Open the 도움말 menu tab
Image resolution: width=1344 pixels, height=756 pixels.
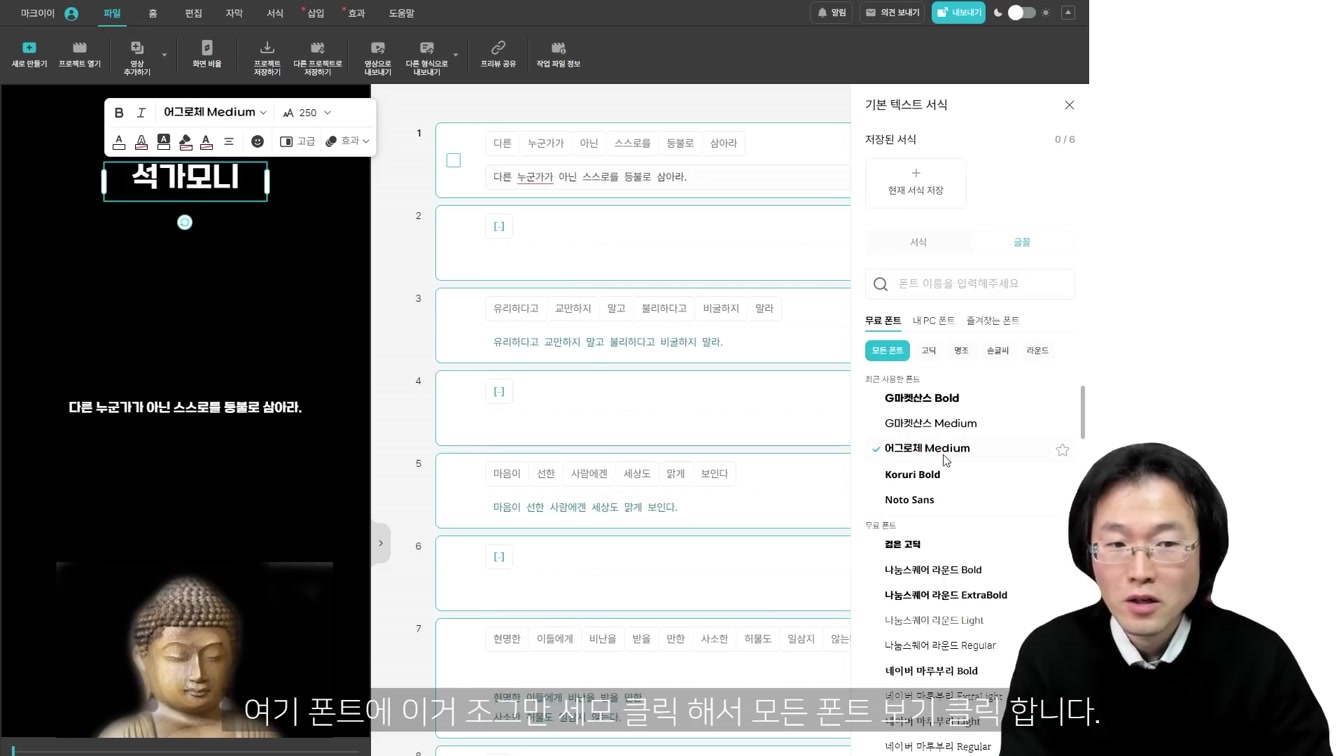(401, 13)
